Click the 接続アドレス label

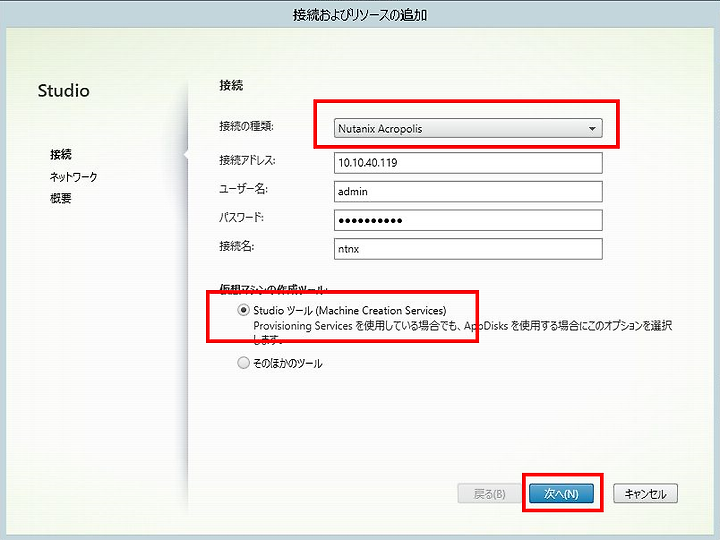[x=247, y=160]
